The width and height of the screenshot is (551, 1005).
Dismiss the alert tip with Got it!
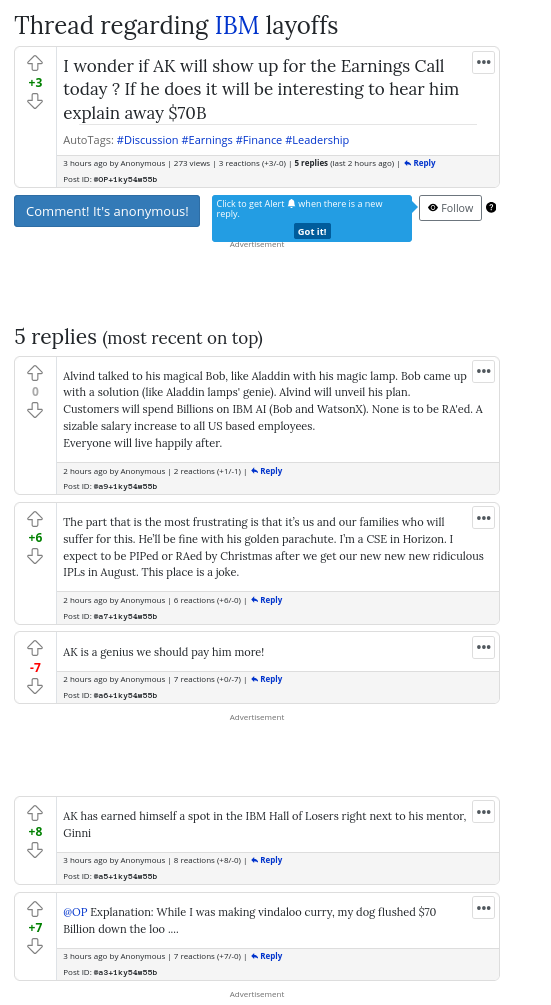[x=312, y=231]
